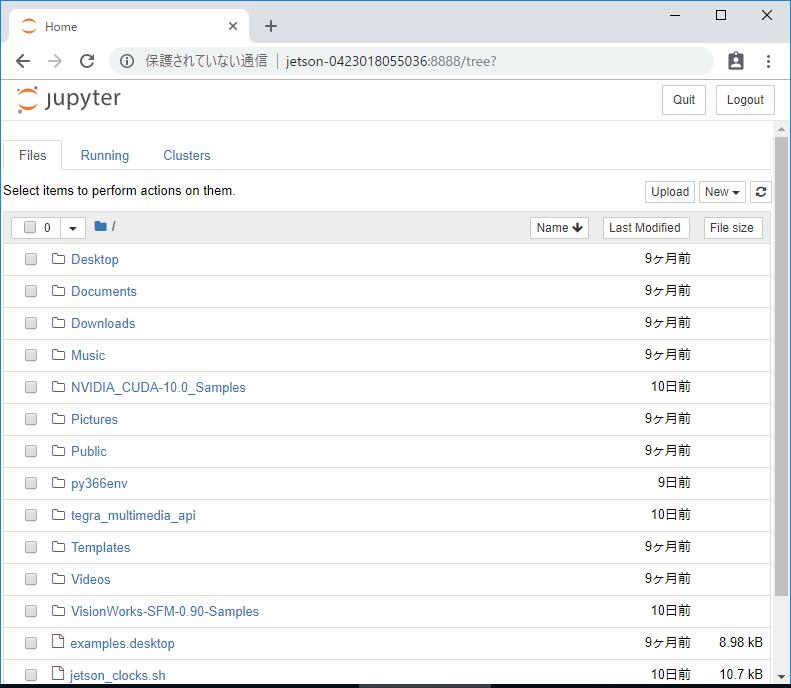Viewport: 791px width, 688px height.
Task: Click the scrollbar down arrow
Action: click(x=781, y=677)
